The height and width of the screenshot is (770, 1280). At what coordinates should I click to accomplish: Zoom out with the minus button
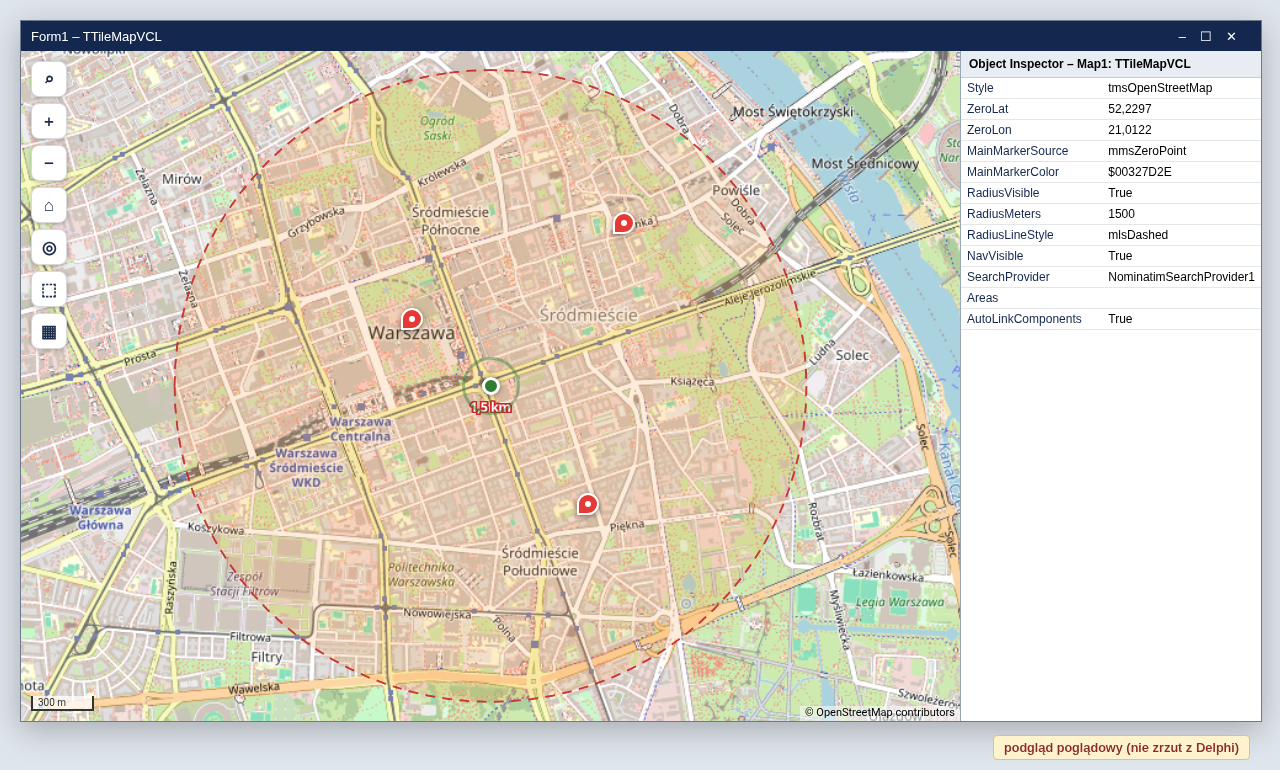[49, 163]
